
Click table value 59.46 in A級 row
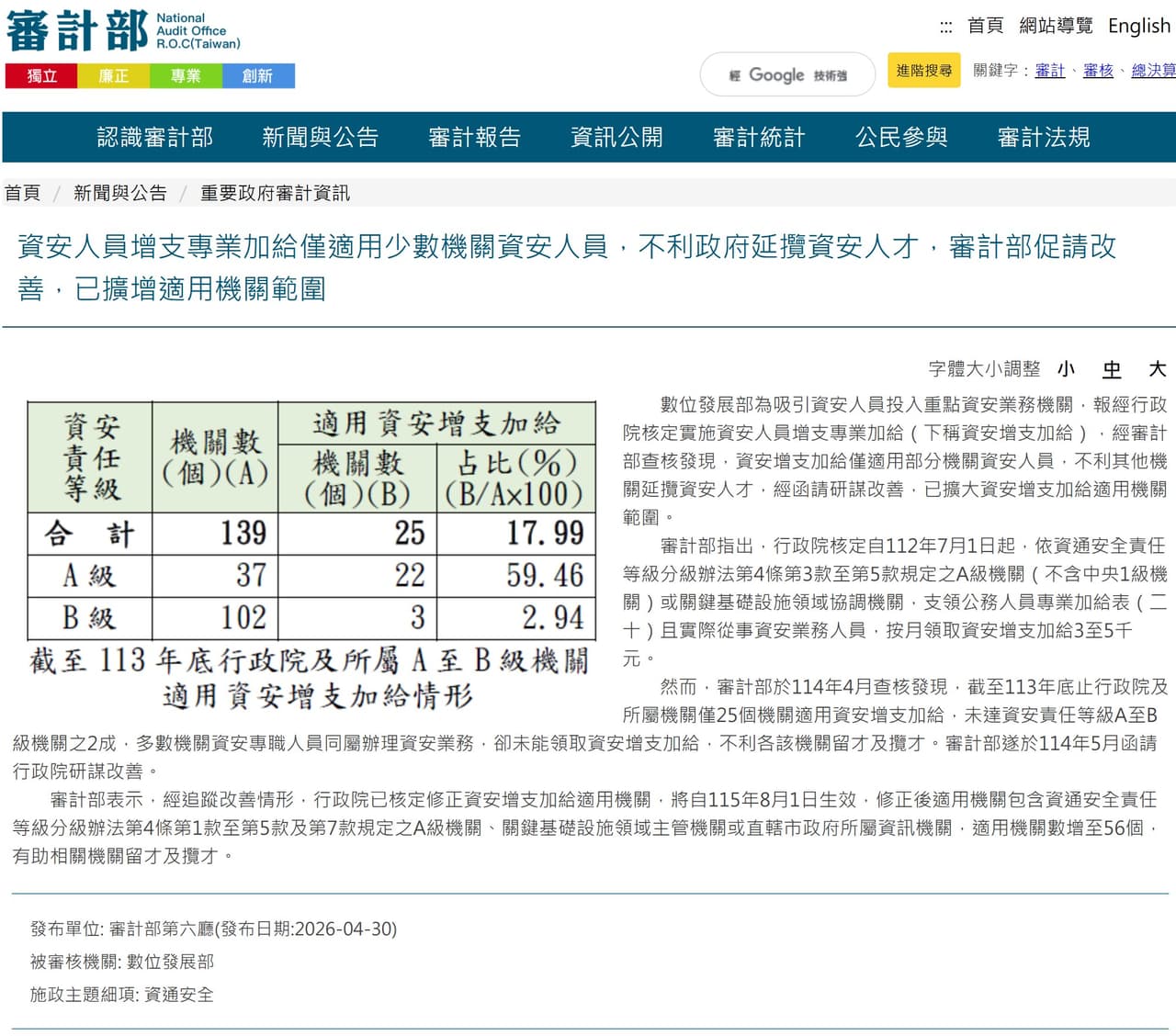[x=545, y=576]
